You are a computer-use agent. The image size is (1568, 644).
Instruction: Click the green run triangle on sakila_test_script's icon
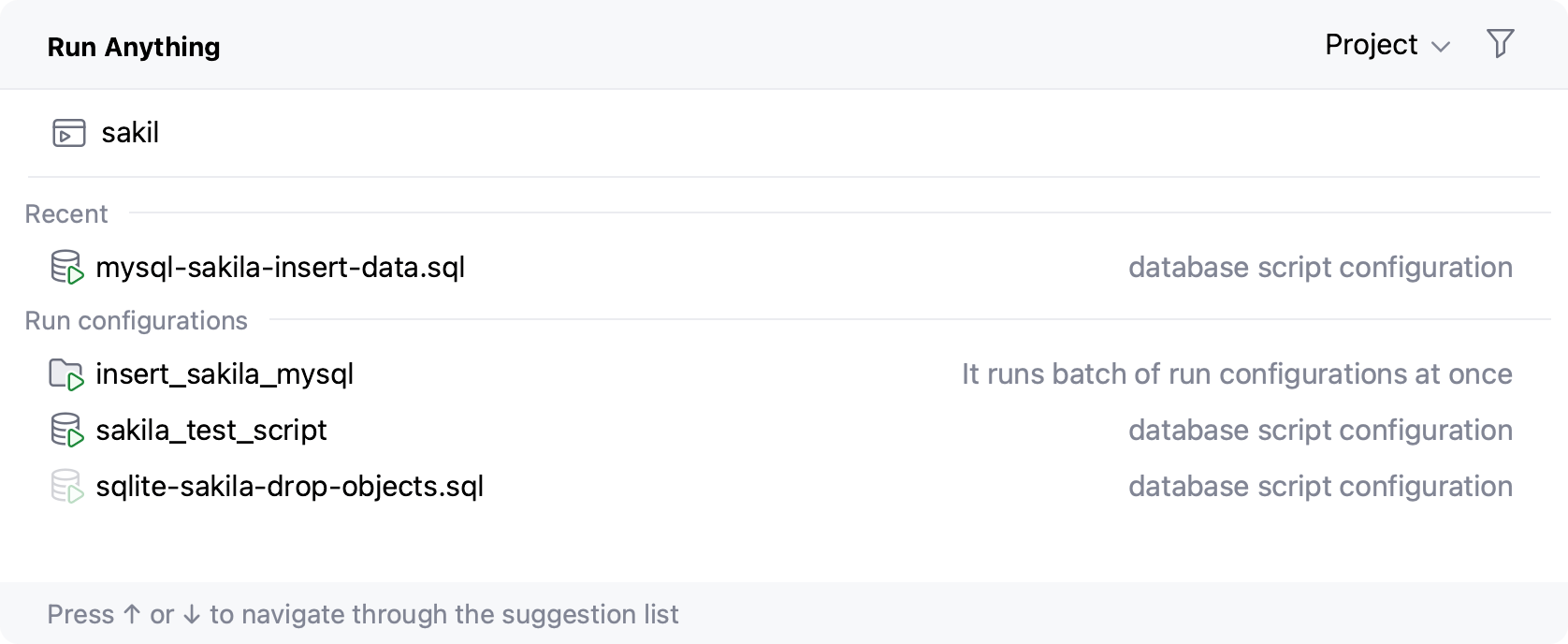75,437
